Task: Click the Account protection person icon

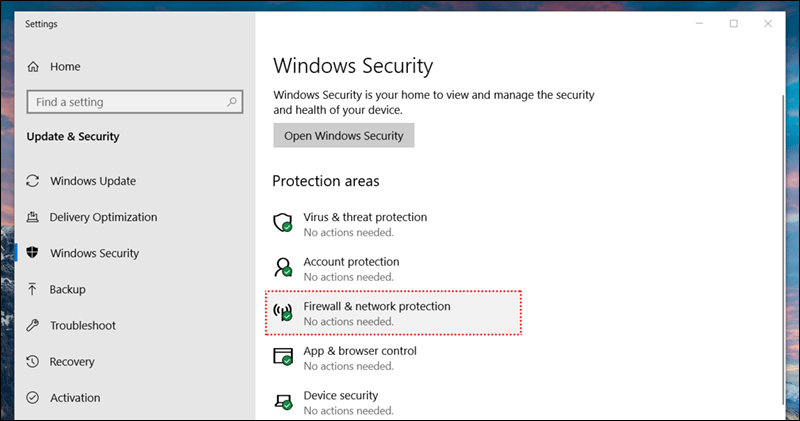Action: [x=283, y=268]
